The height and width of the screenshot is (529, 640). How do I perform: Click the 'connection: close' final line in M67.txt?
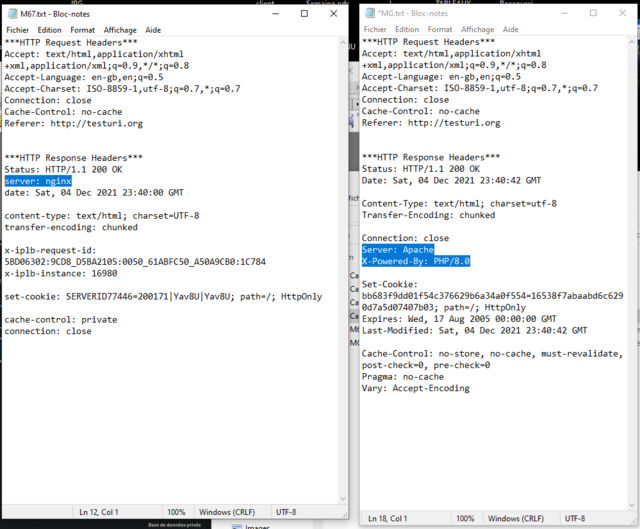tap(48, 331)
